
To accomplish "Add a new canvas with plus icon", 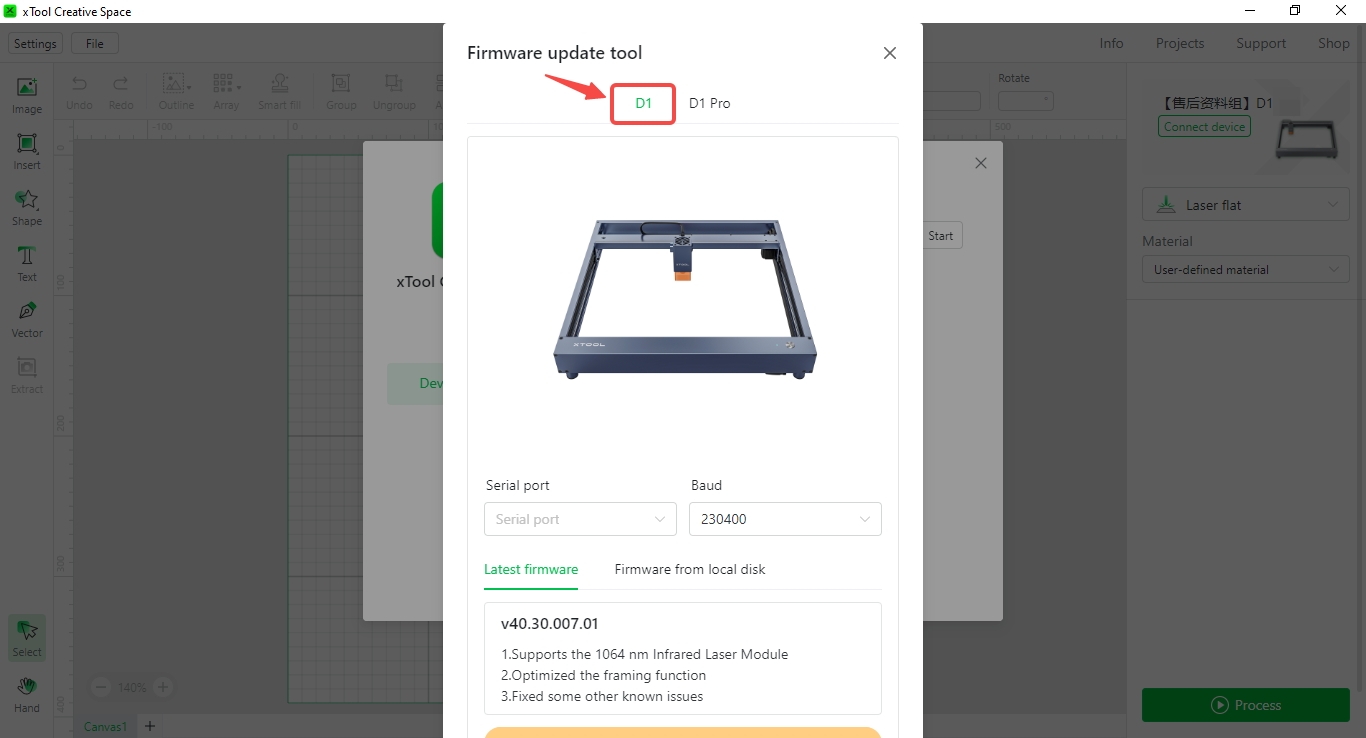I will pyautogui.click(x=150, y=726).
